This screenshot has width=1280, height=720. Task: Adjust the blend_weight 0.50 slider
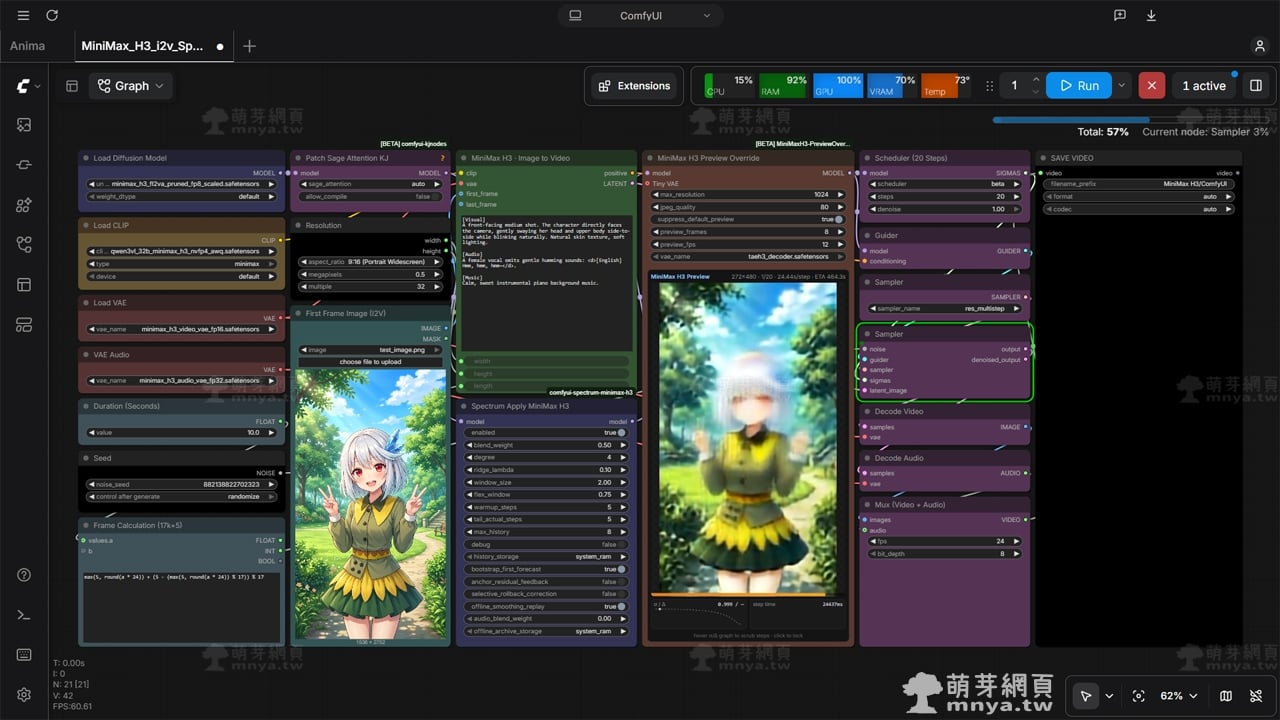[547, 445]
